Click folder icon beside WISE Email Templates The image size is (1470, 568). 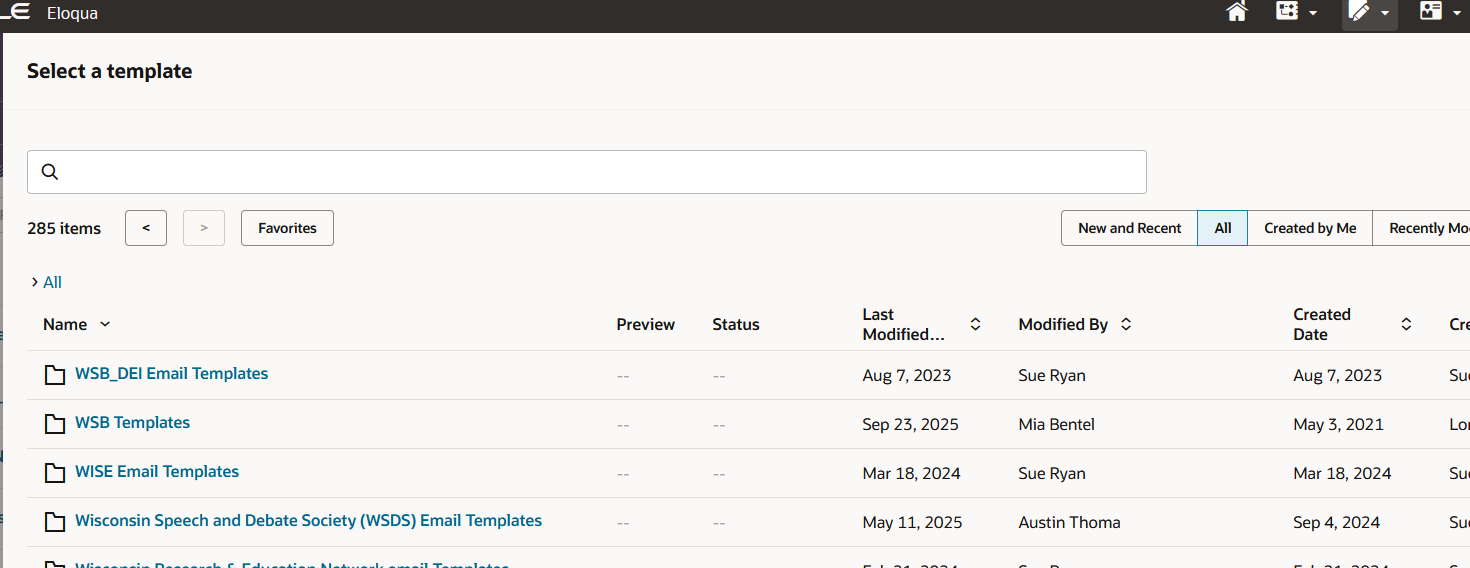pyautogui.click(x=55, y=473)
